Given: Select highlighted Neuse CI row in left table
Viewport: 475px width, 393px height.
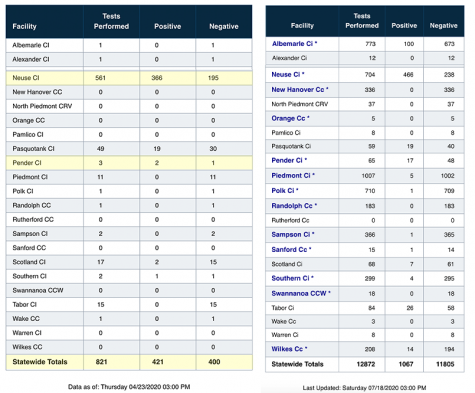Looking at the screenshot, I should point(129,78).
